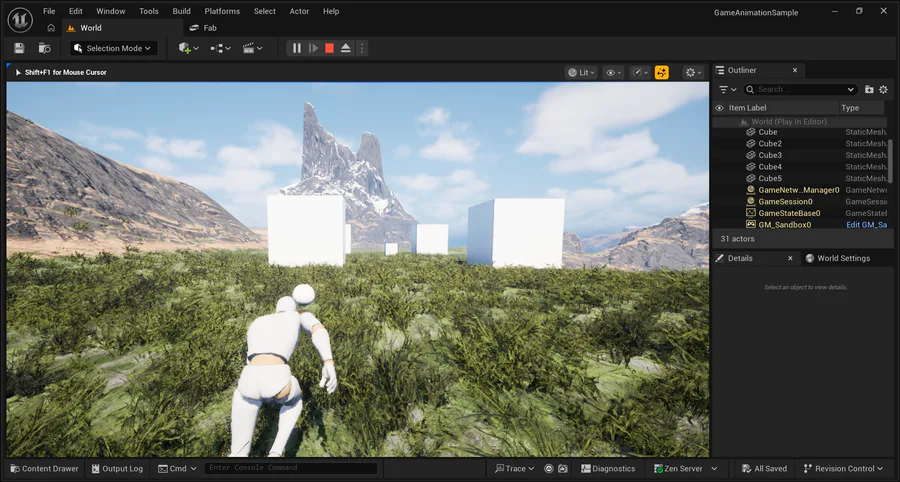The height and width of the screenshot is (482, 900).
Task: Close the Details panel tab
Action: coord(790,258)
